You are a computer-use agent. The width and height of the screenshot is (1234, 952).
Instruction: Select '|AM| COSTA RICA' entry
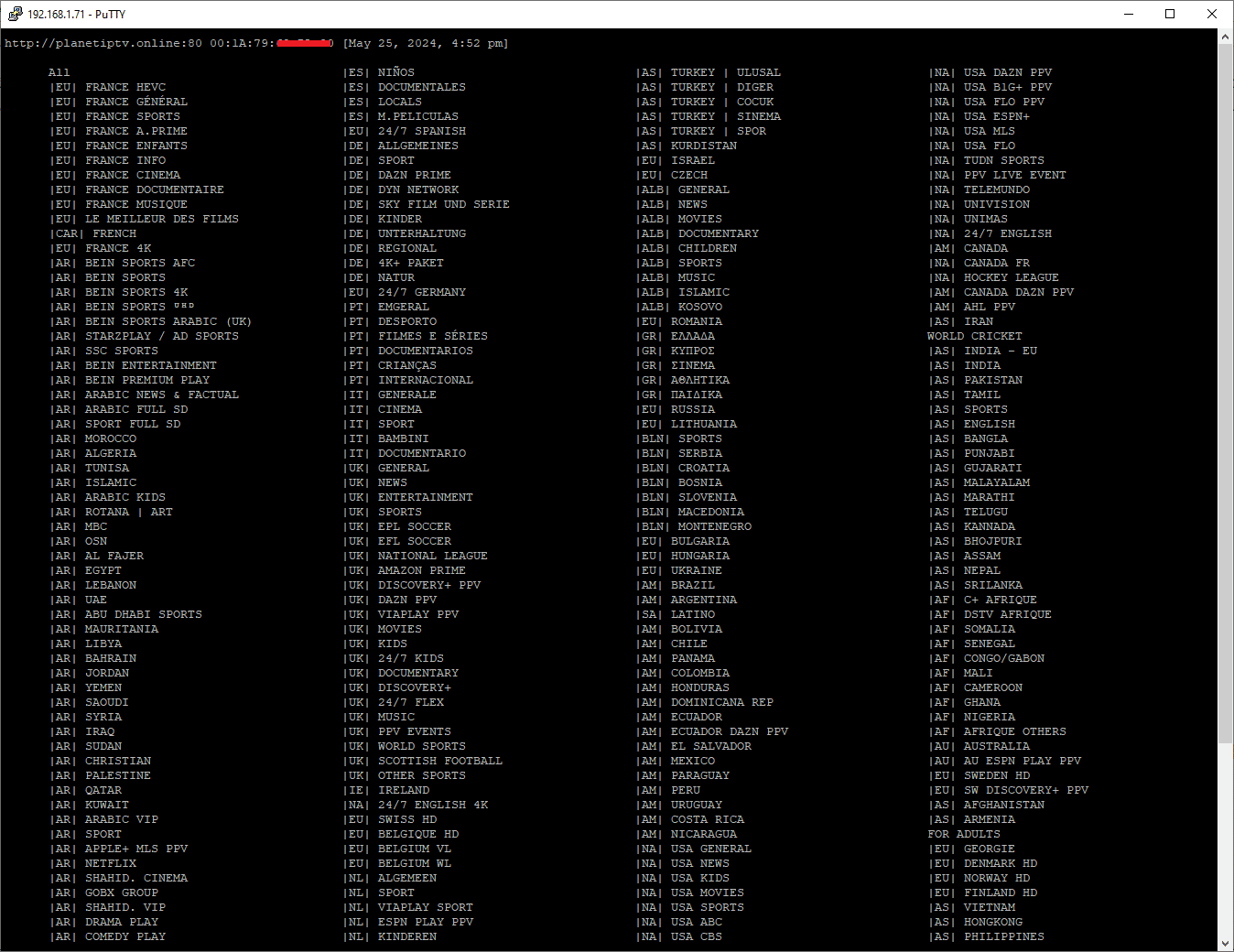click(x=690, y=819)
